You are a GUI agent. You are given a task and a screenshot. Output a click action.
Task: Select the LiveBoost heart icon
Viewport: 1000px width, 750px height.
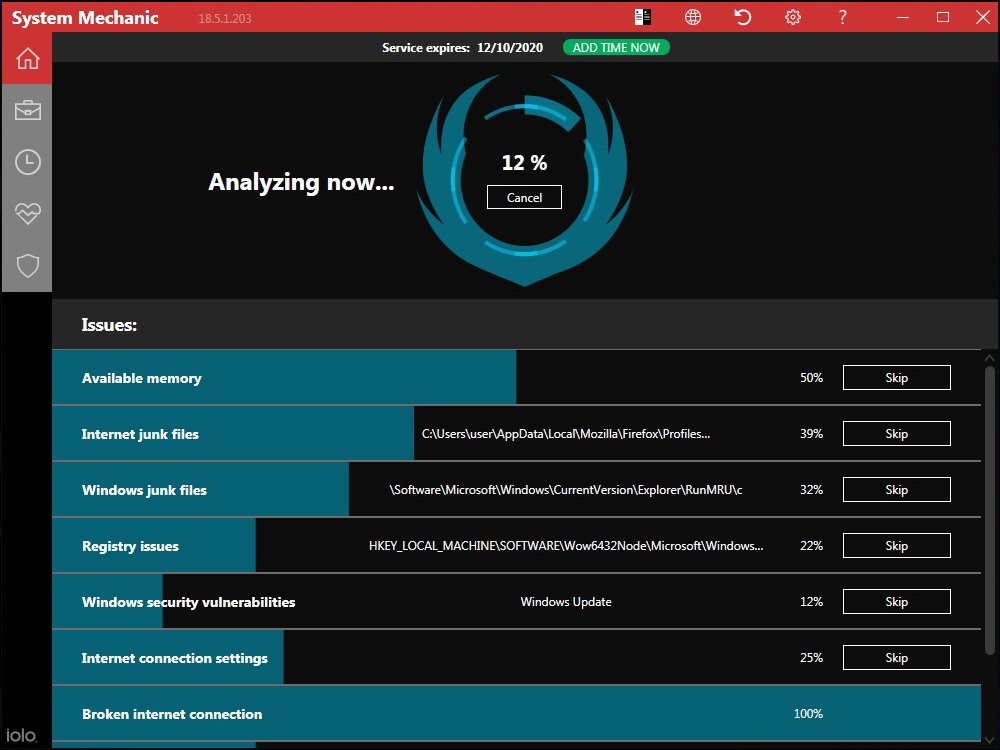pyautogui.click(x=27, y=214)
